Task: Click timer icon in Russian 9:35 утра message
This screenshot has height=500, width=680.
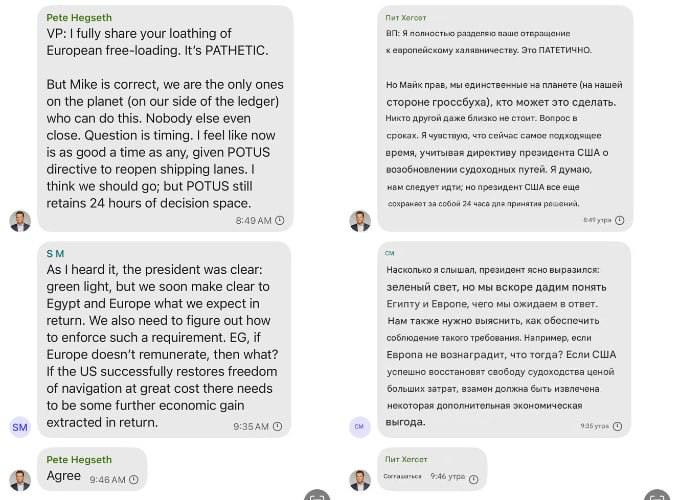Action: (618, 426)
